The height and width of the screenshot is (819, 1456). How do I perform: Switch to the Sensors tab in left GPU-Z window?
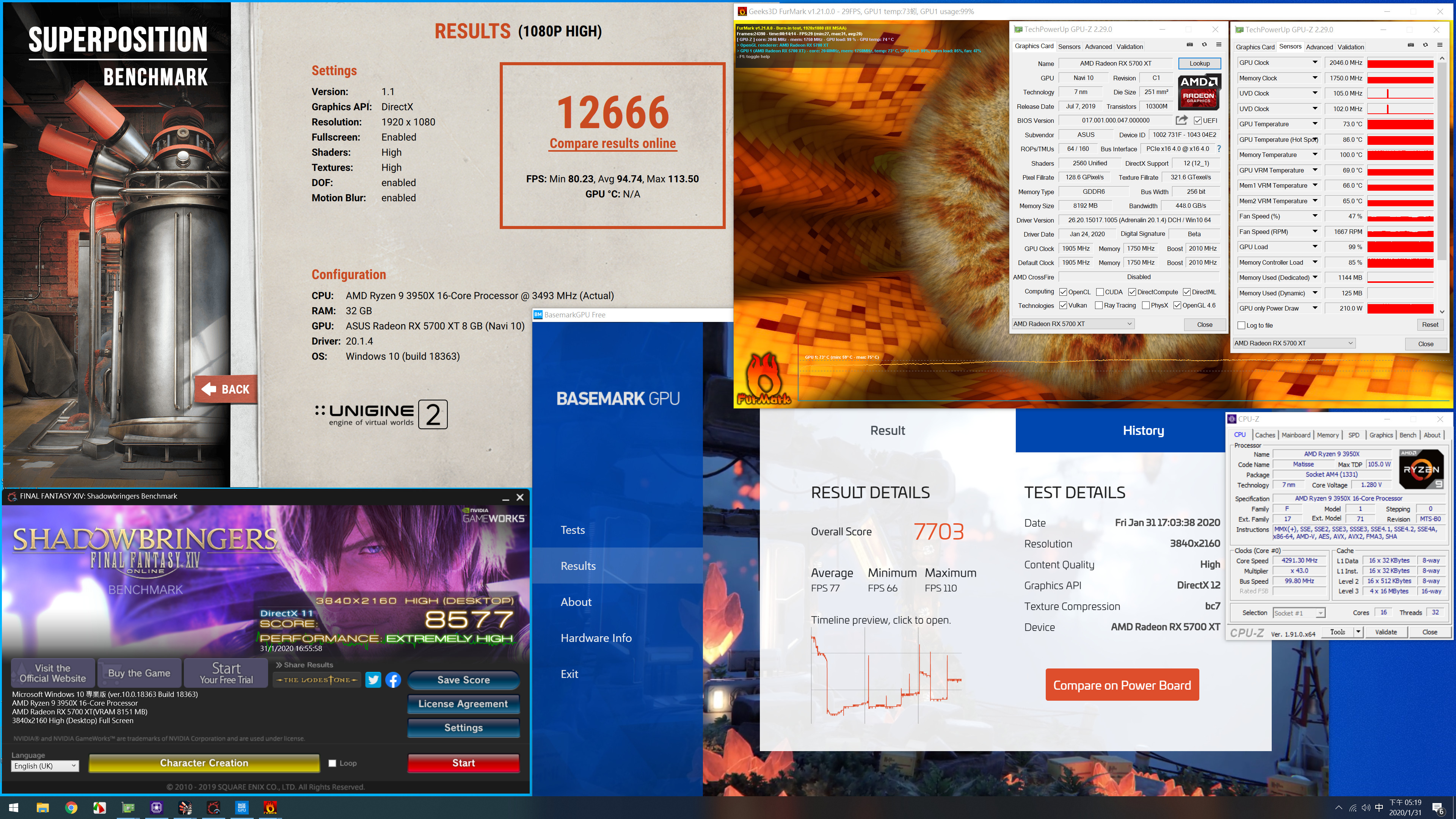1069,46
